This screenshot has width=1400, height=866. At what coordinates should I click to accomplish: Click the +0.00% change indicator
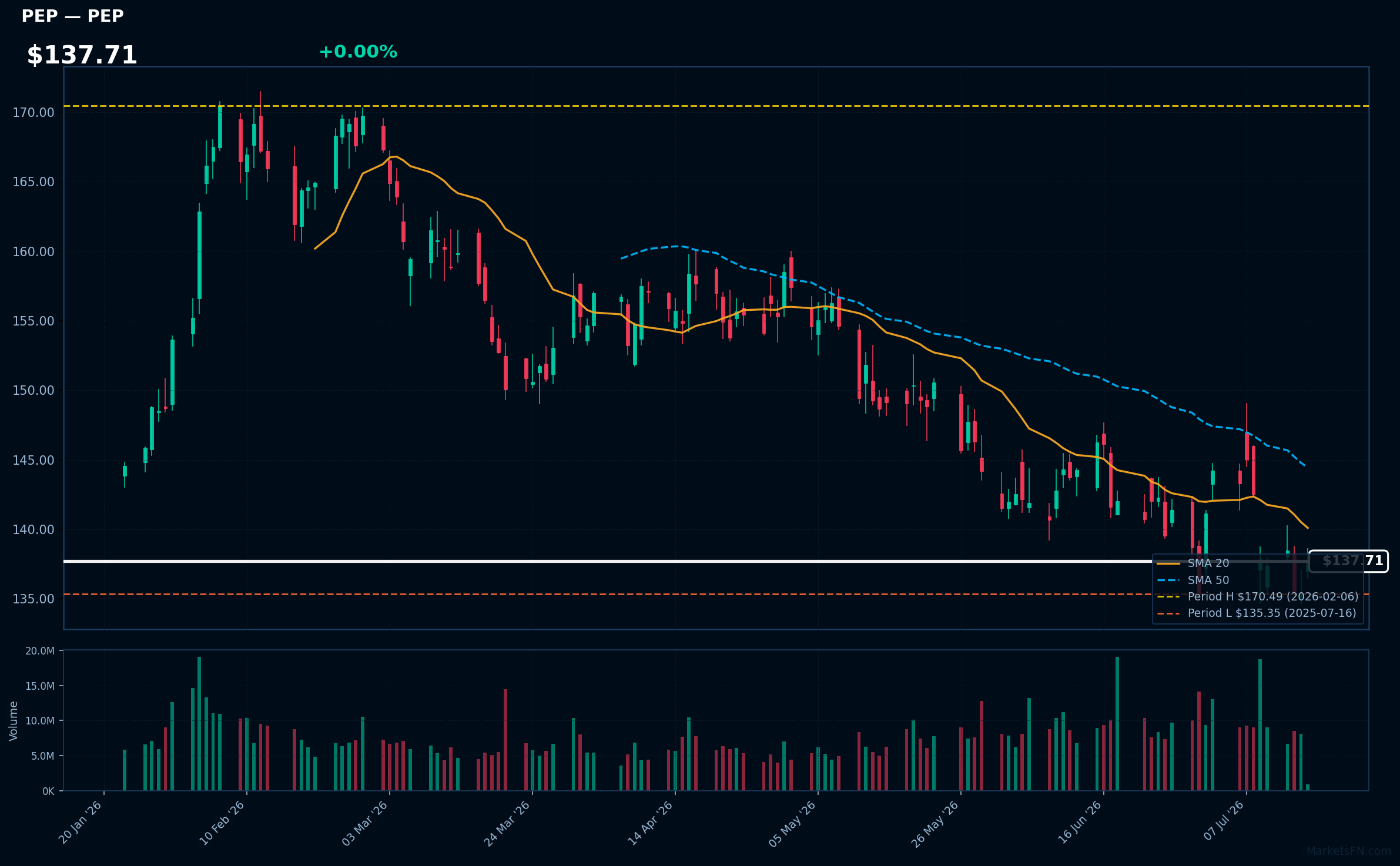(358, 52)
